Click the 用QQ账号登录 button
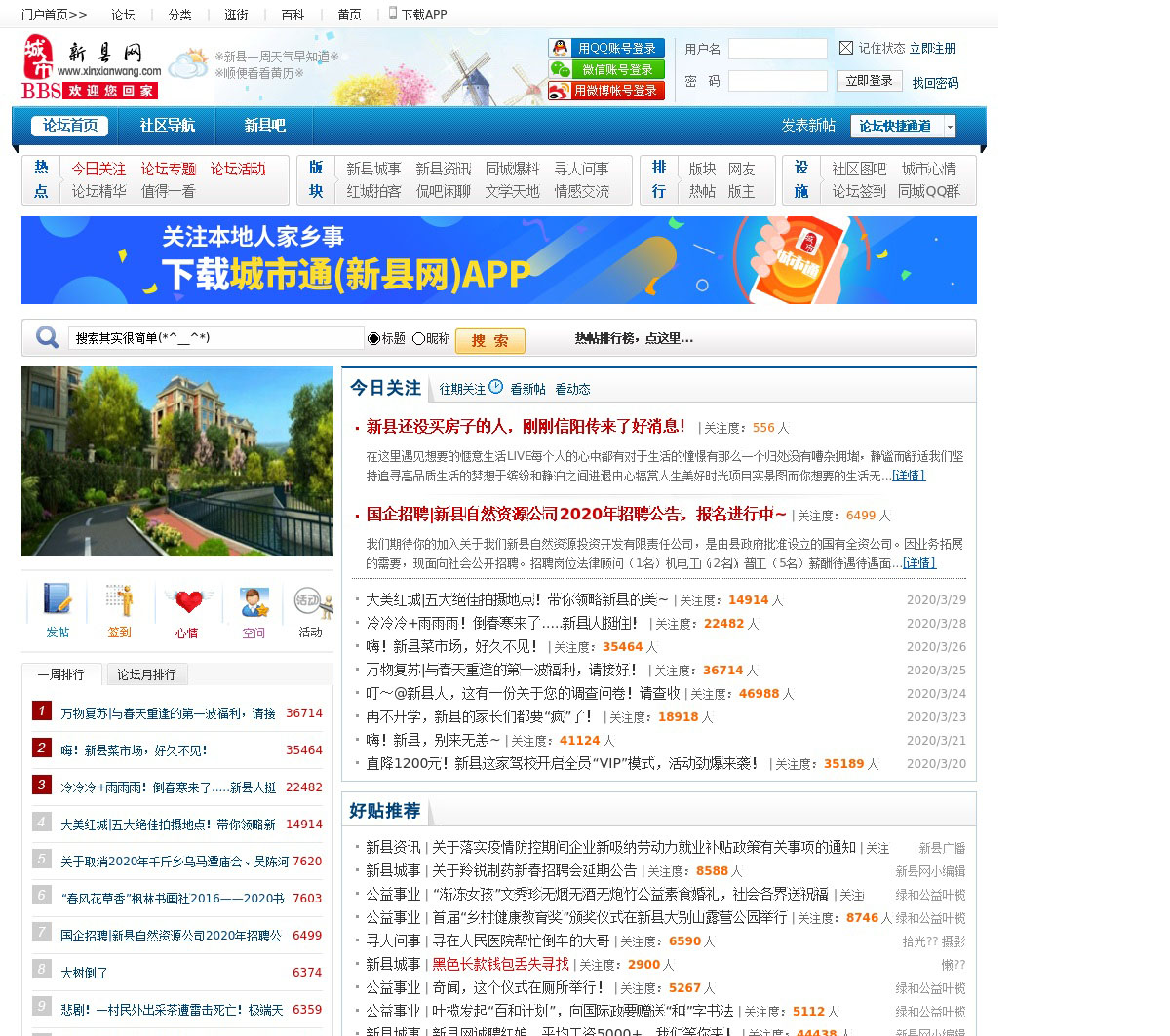1170x1036 pixels. [x=606, y=48]
